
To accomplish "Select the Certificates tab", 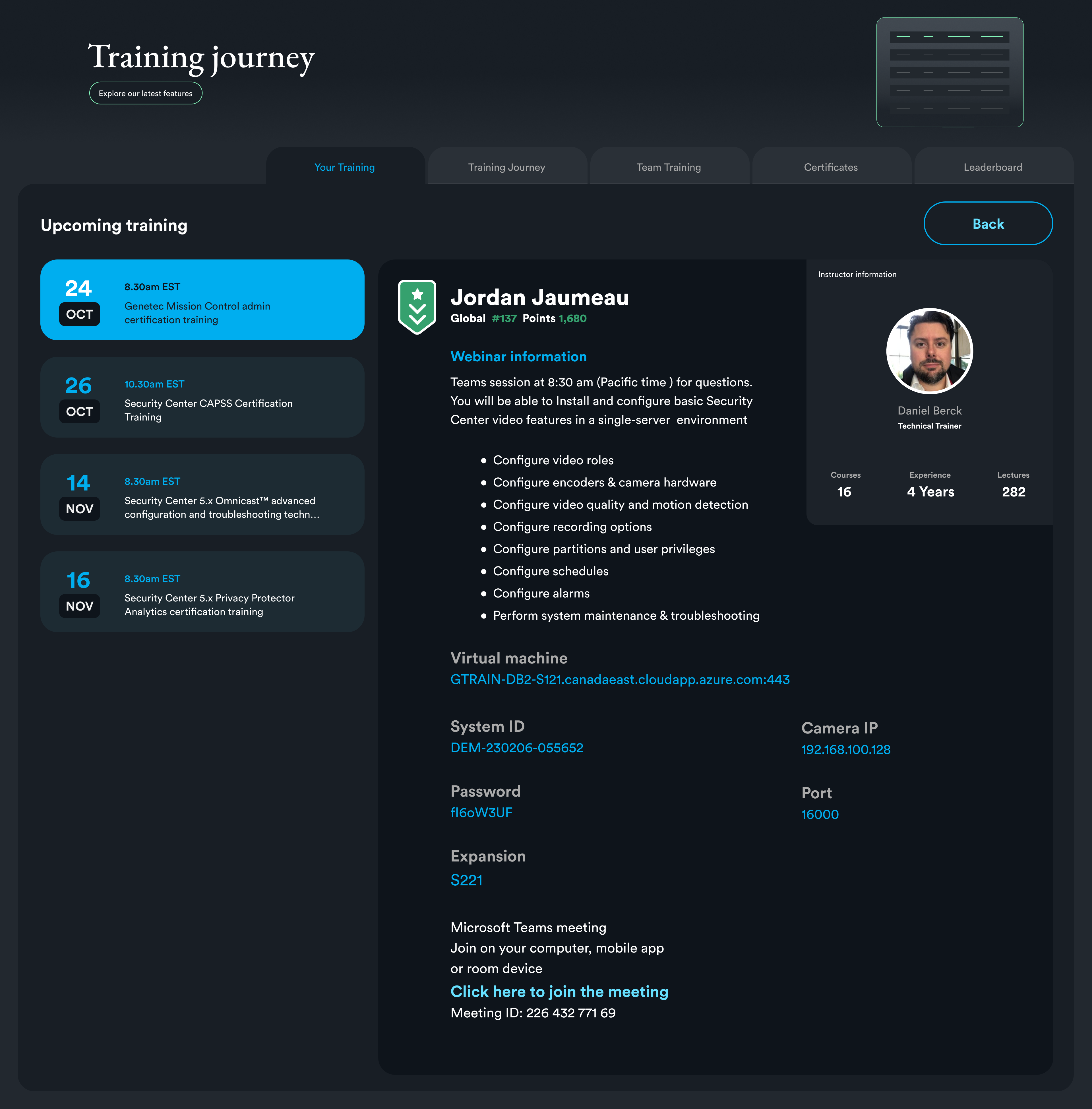I will pyautogui.click(x=831, y=167).
